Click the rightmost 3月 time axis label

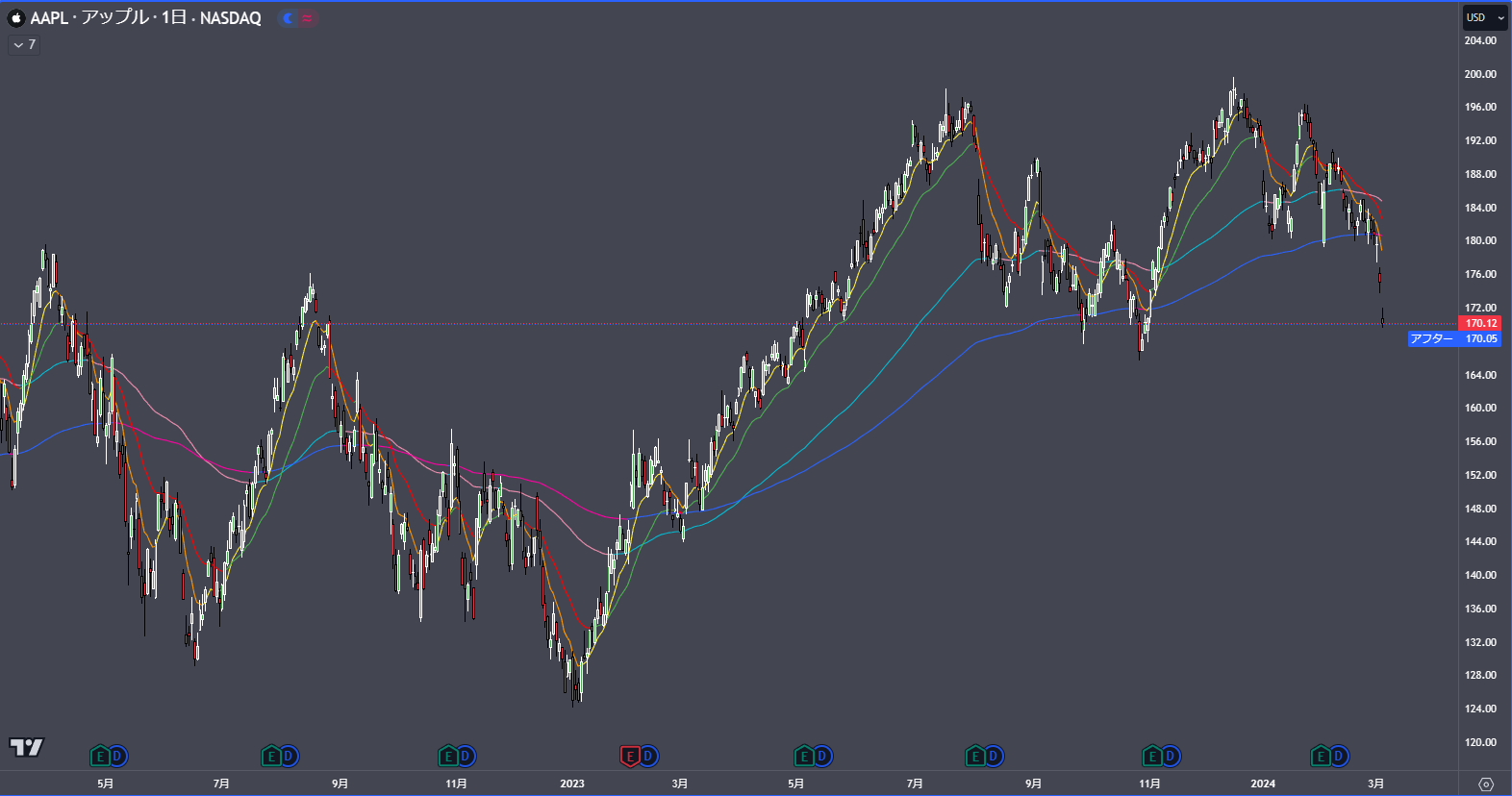pyautogui.click(x=1376, y=784)
